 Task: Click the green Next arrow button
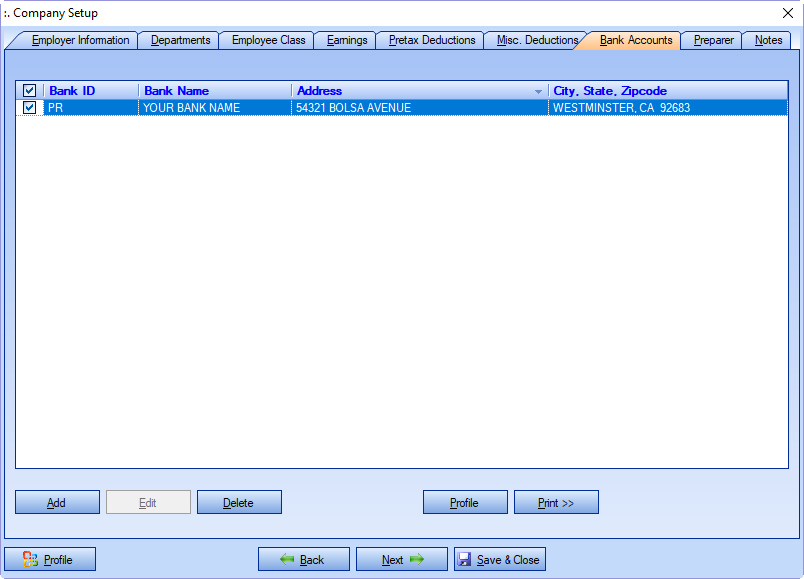pos(401,559)
